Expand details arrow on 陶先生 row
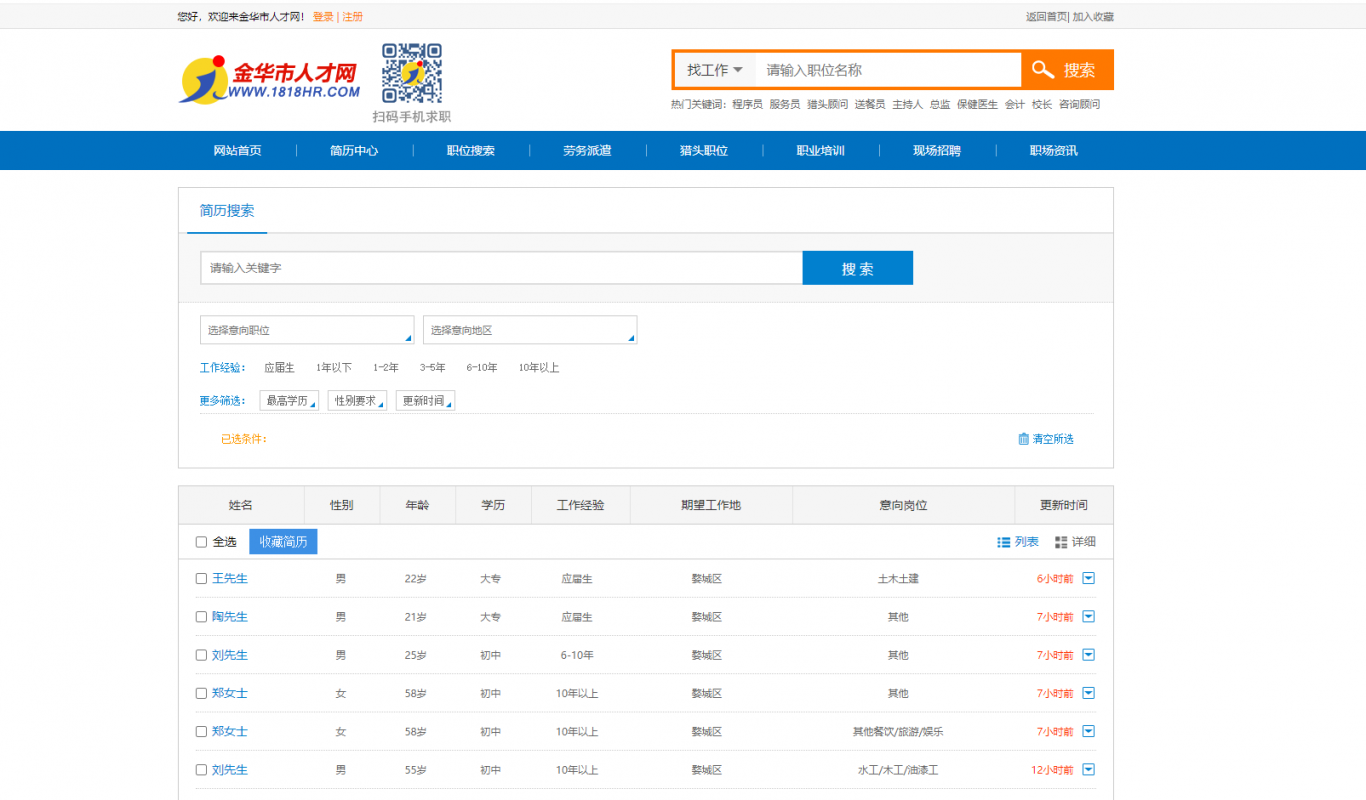 1089,616
